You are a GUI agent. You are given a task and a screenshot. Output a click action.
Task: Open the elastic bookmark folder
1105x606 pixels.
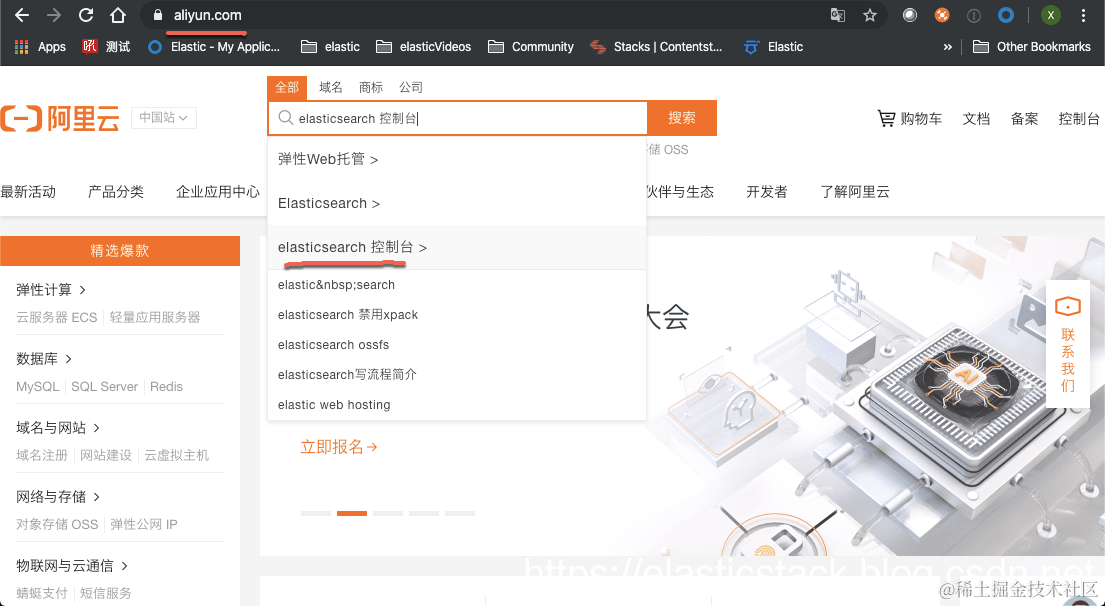[330, 47]
